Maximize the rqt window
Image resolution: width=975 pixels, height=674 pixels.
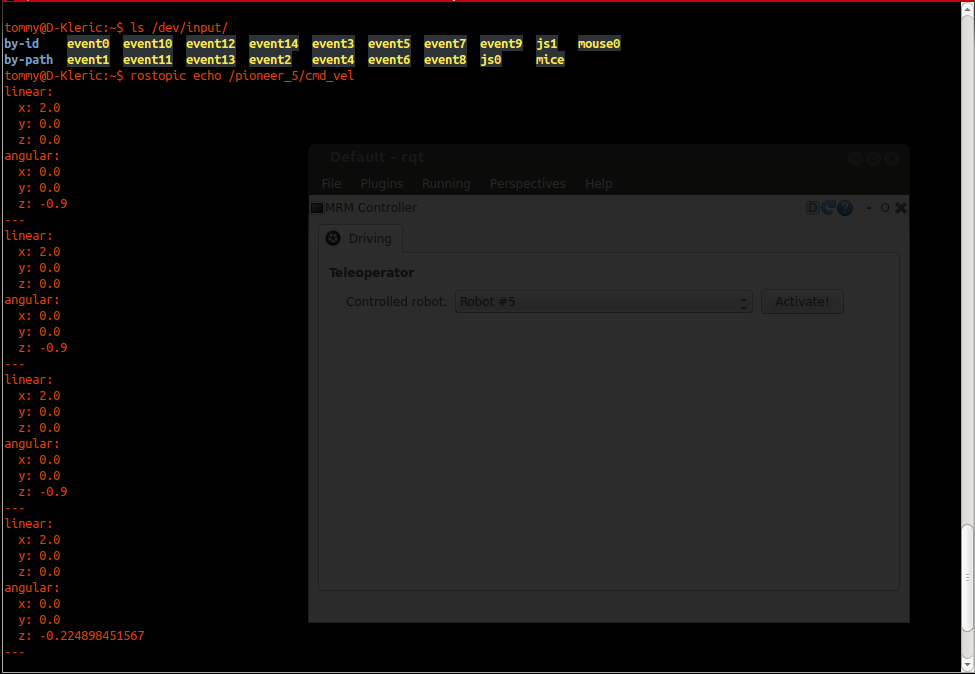pyautogui.click(x=873, y=158)
